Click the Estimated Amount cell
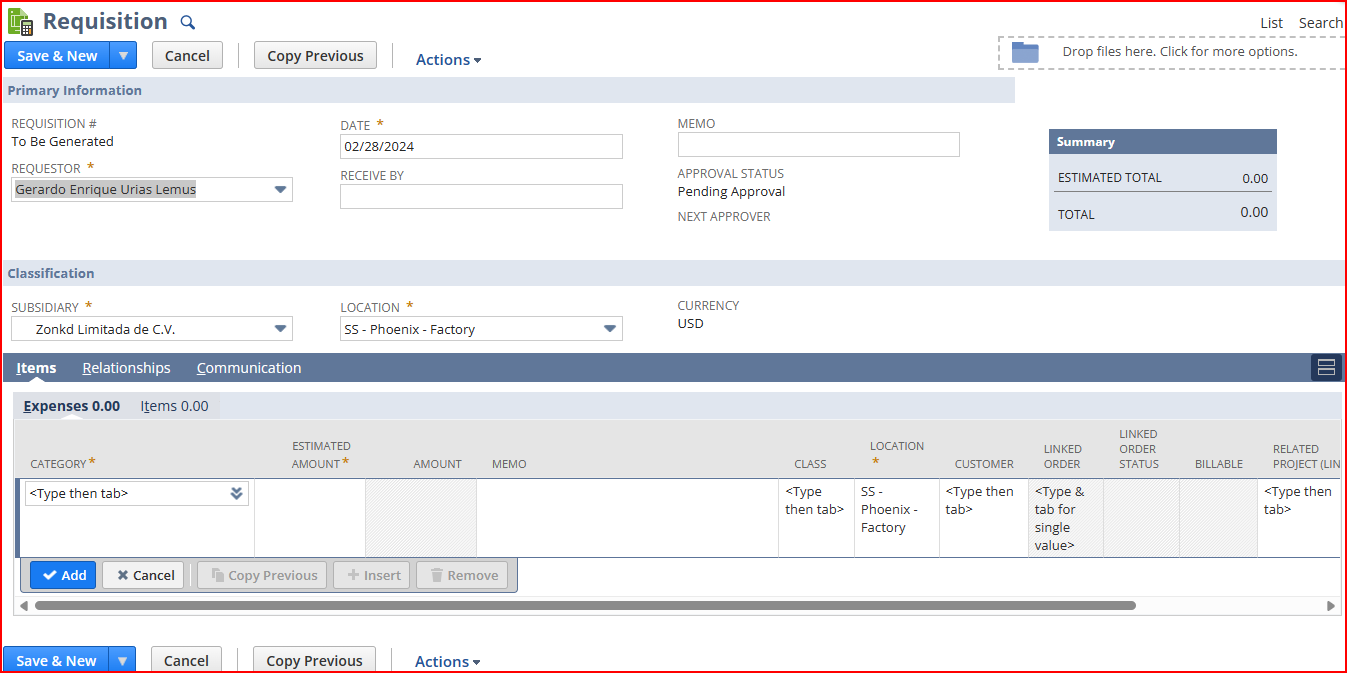This screenshot has width=1347, height=673. pyautogui.click(x=310, y=518)
